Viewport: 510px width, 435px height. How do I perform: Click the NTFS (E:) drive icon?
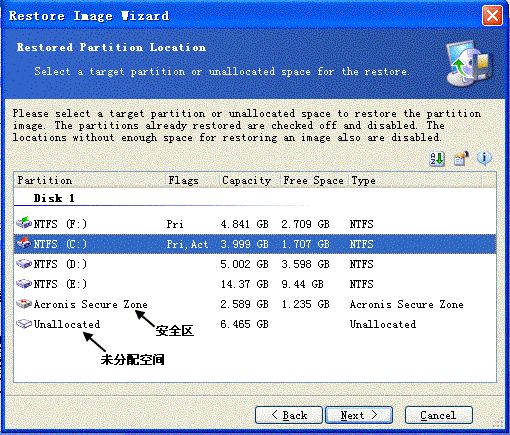coord(24,284)
